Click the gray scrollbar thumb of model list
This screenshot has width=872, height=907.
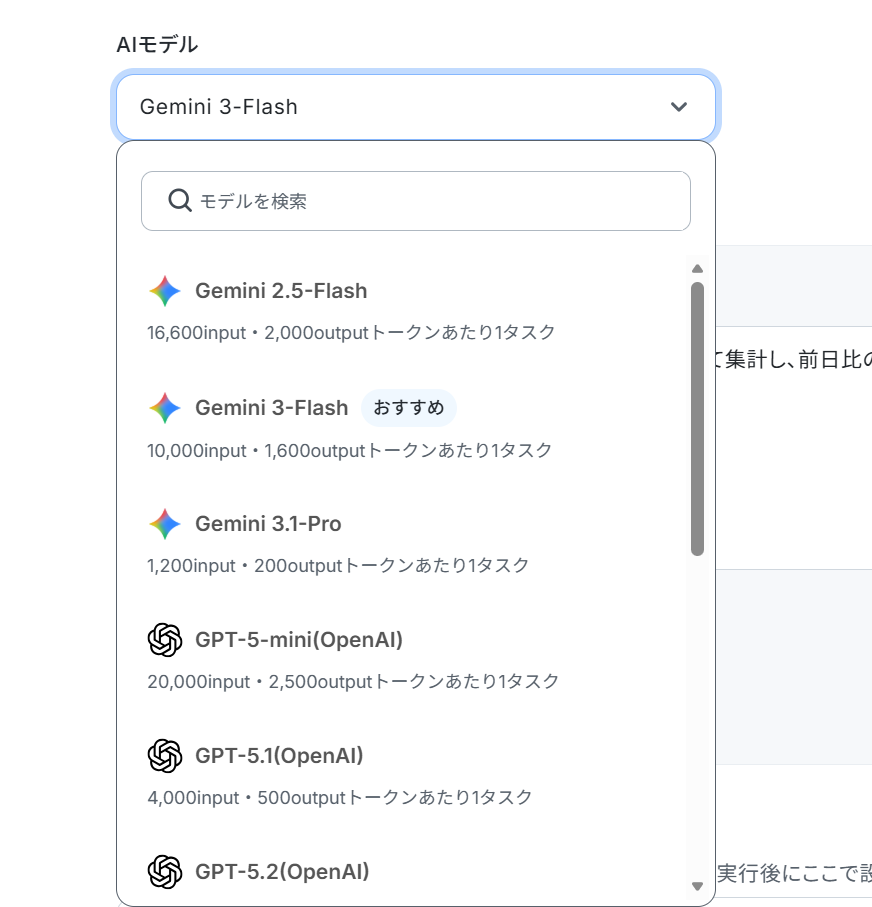pyautogui.click(x=697, y=419)
